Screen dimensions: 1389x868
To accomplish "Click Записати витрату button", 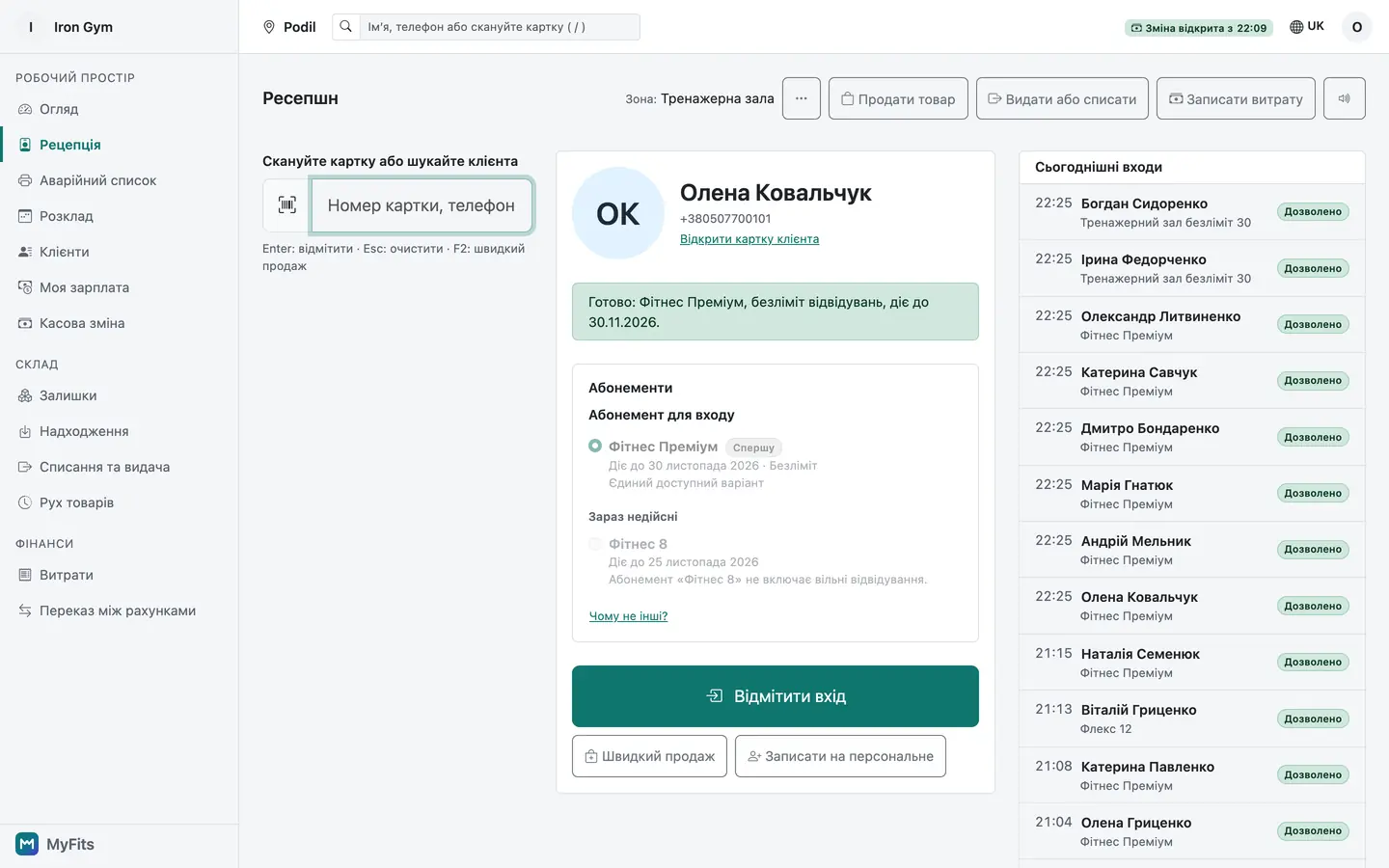I will (x=1236, y=98).
